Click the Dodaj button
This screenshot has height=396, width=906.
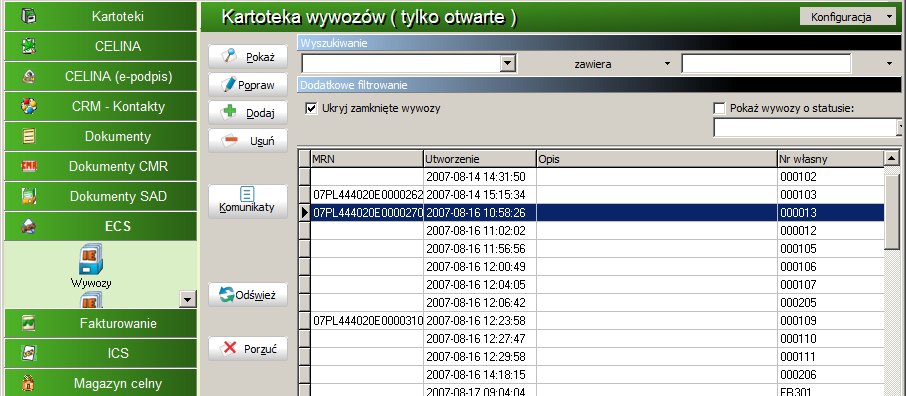(x=248, y=113)
